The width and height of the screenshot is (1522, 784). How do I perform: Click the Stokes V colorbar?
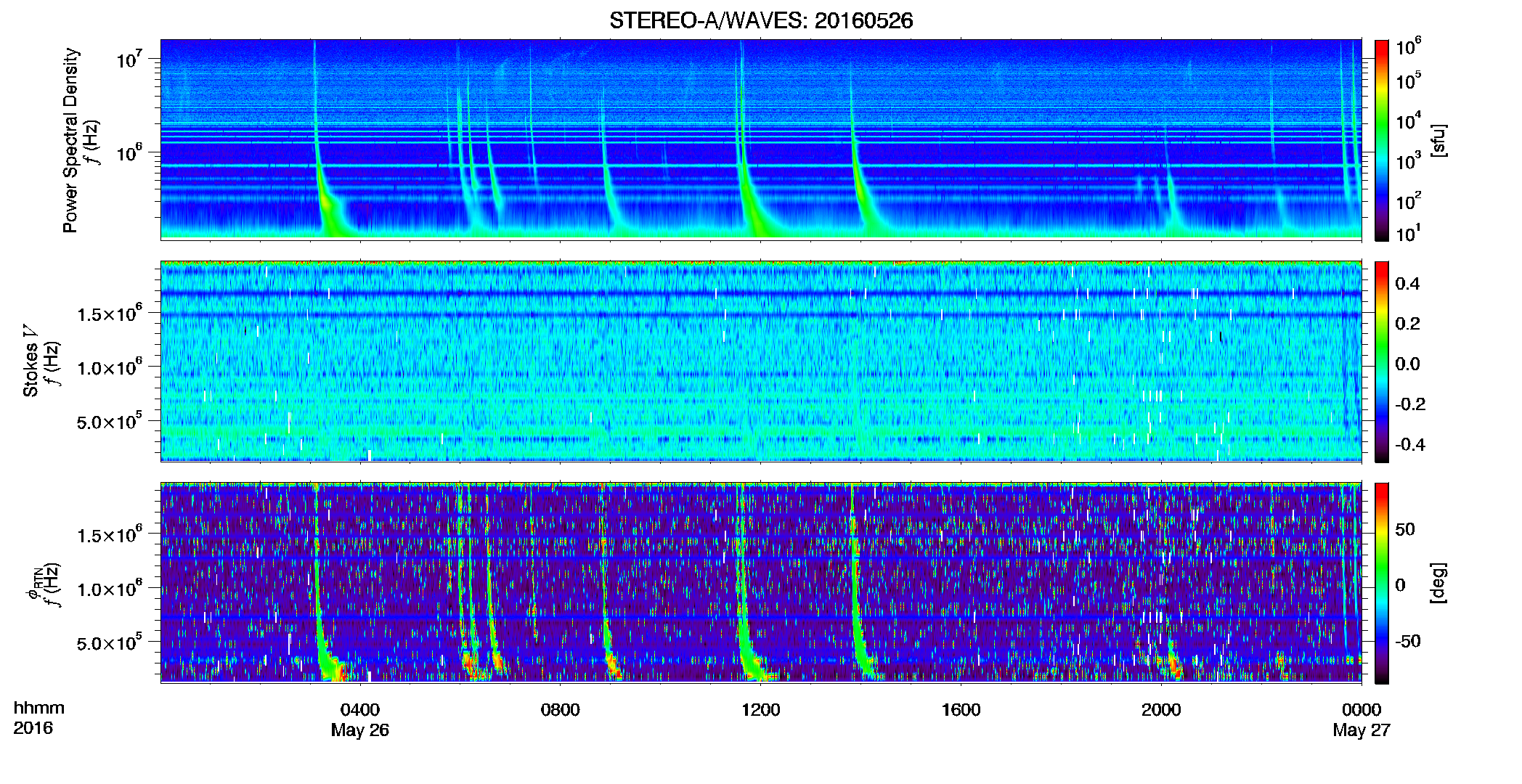pyautogui.click(x=1382, y=362)
